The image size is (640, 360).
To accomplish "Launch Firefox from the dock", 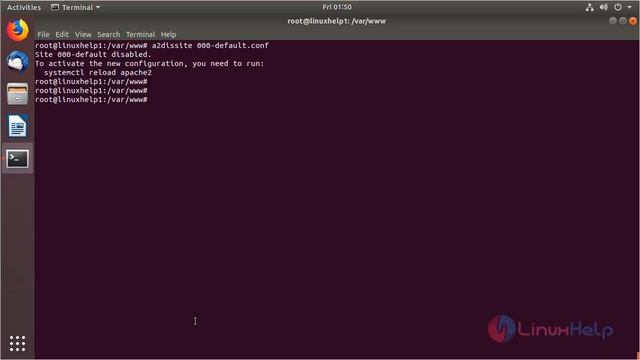I will (18, 30).
